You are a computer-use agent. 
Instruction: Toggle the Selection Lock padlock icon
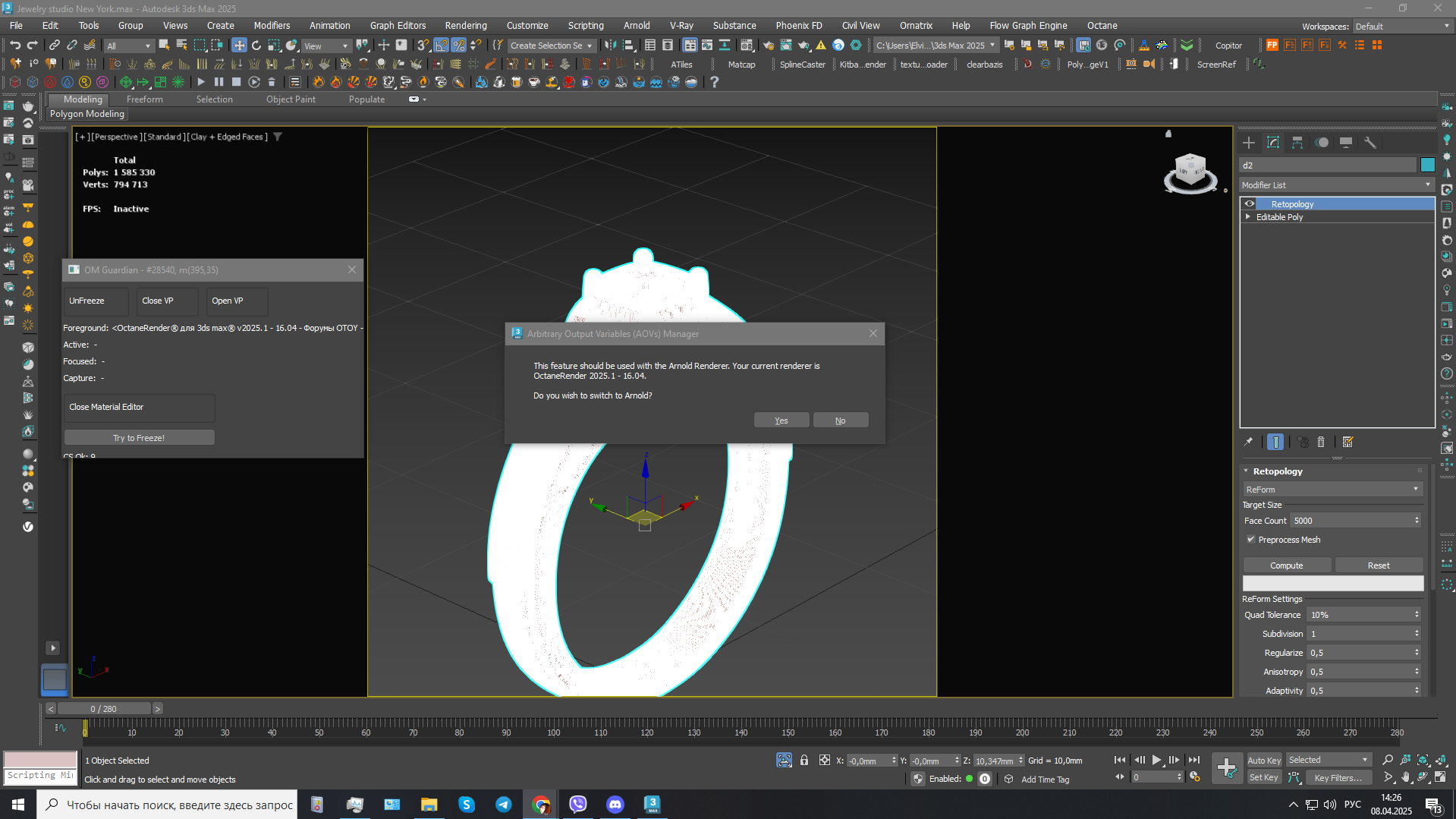(804, 760)
